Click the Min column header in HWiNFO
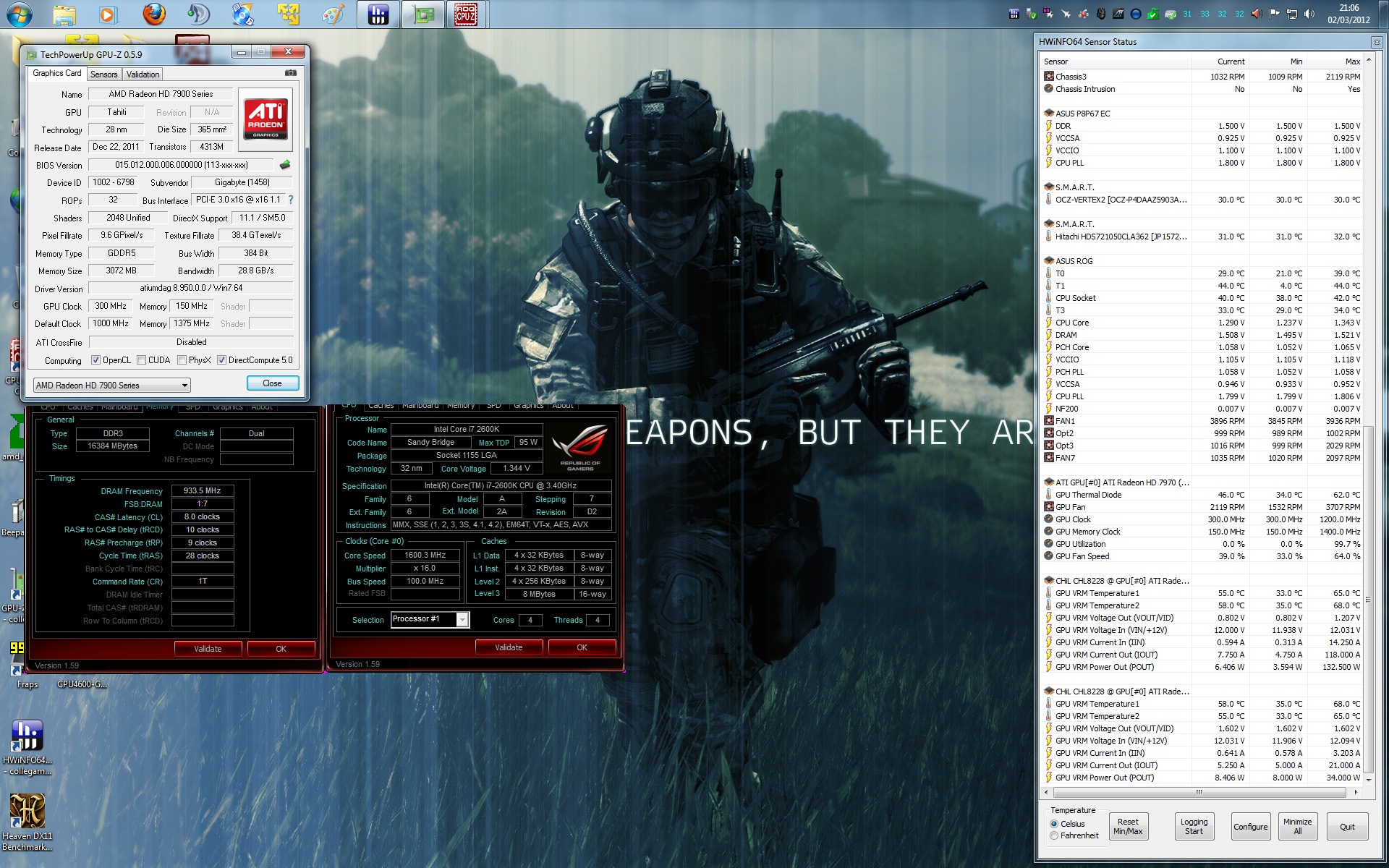The width and height of the screenshot is (1389, 868). pyautogui.click(x=1278, y=61)
